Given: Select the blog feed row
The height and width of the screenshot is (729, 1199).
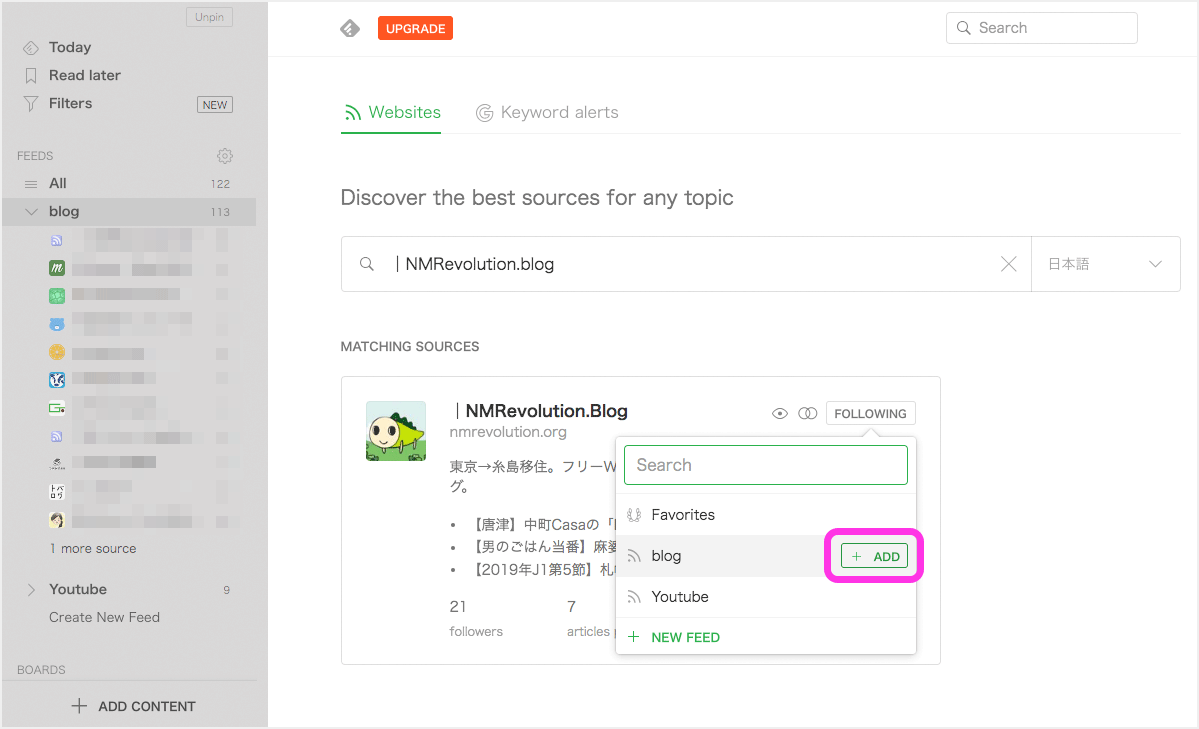Looking at the screenshot, I should [x=128, y=212].
